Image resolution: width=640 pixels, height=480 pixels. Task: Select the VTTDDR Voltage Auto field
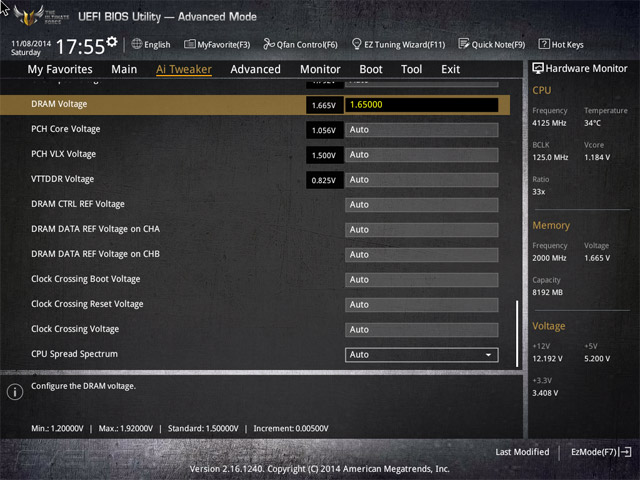pyautogui.click(x=422, y=180)
